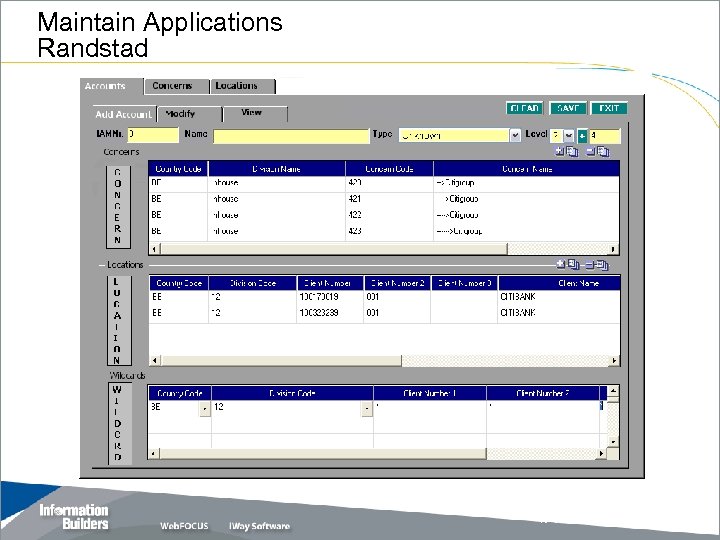The width and height of the screenshot is (720, 540).
Task: Click the Name input field
Action: click(x=290, y=135)
